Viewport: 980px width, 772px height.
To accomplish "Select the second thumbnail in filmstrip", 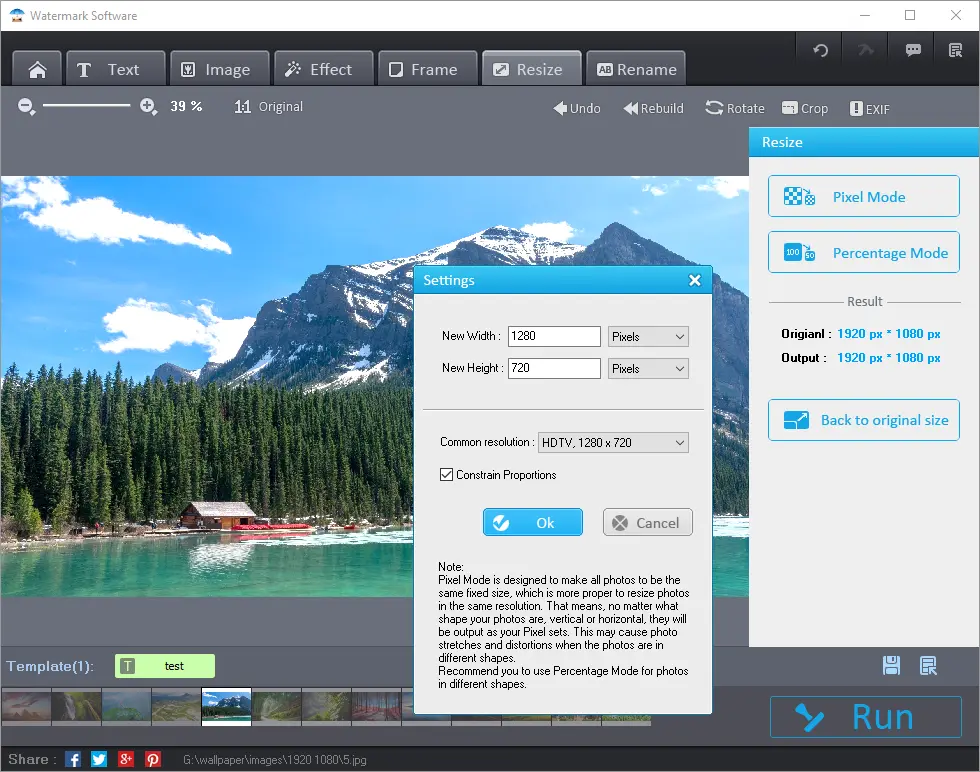I will coord(76,706).
